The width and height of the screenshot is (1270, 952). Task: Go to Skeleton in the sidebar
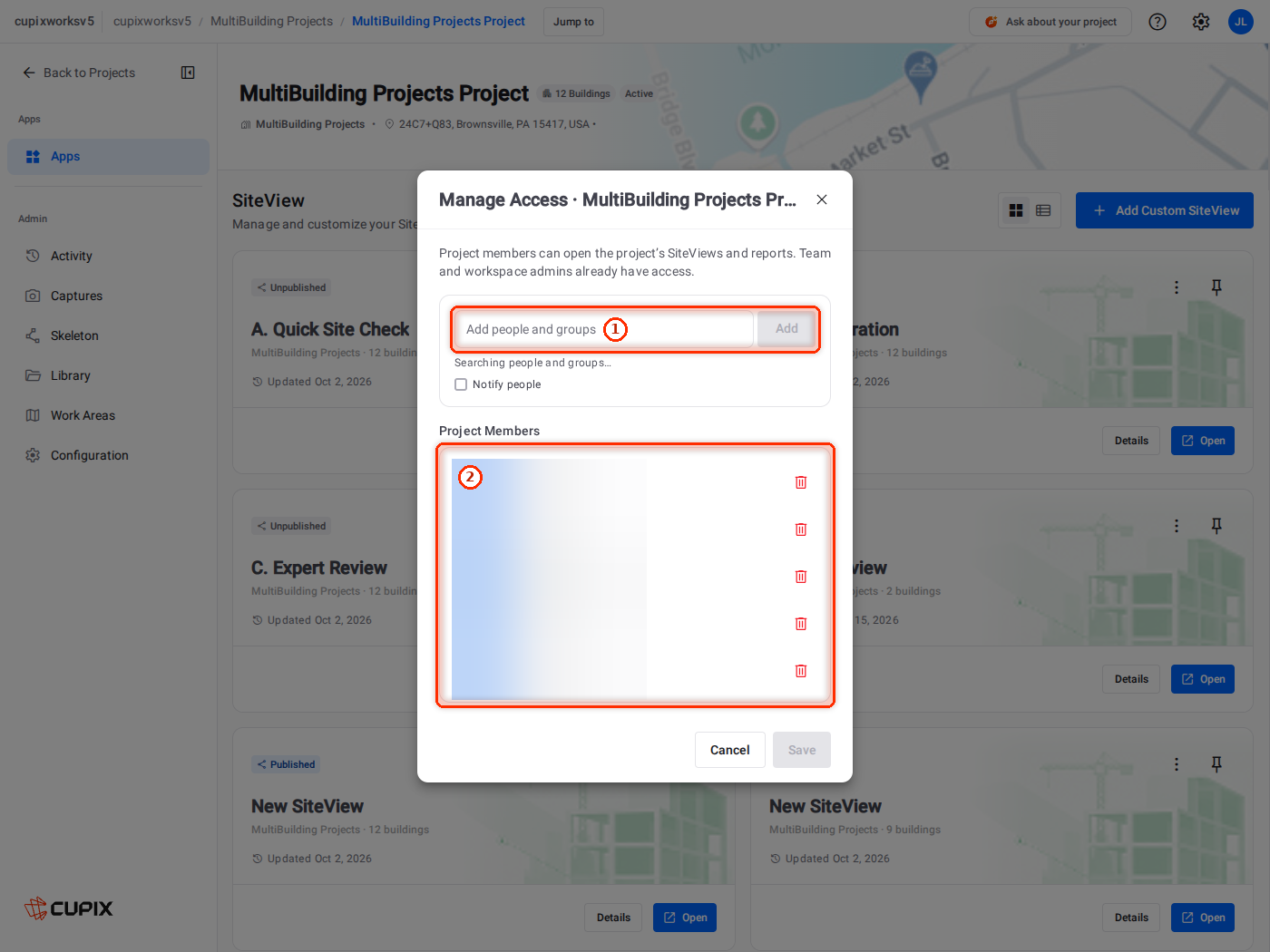[108, 335]
